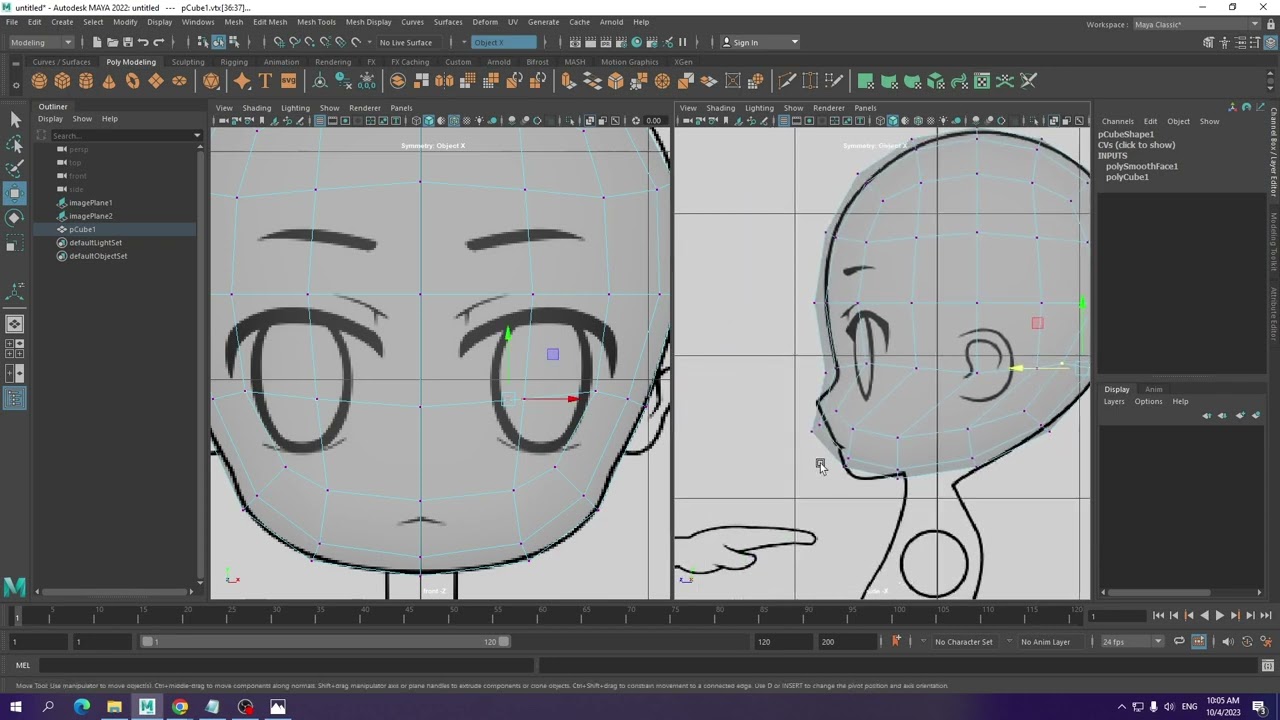Image resolution: width=1280 pixels, height=720 pixels.
Task: Click the No Live Surface field
Action: click(x=406, y=42)
